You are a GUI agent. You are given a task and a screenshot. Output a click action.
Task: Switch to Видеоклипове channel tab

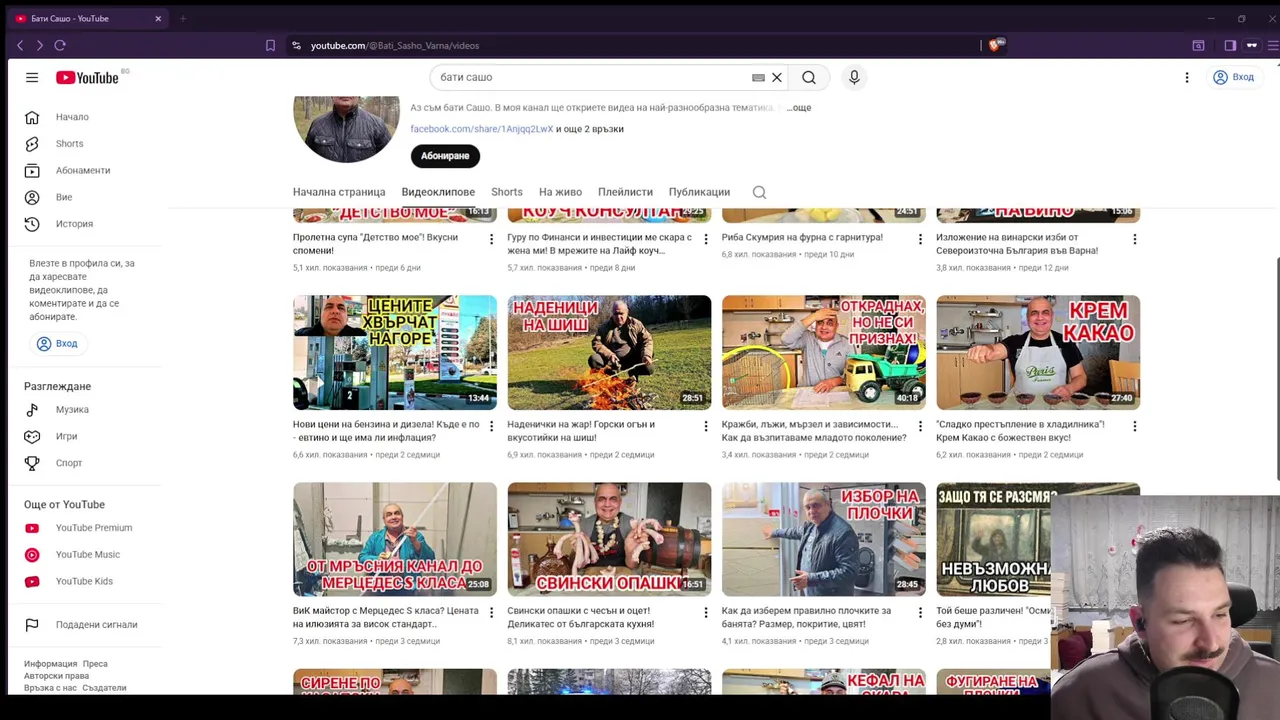click(438, 192)
